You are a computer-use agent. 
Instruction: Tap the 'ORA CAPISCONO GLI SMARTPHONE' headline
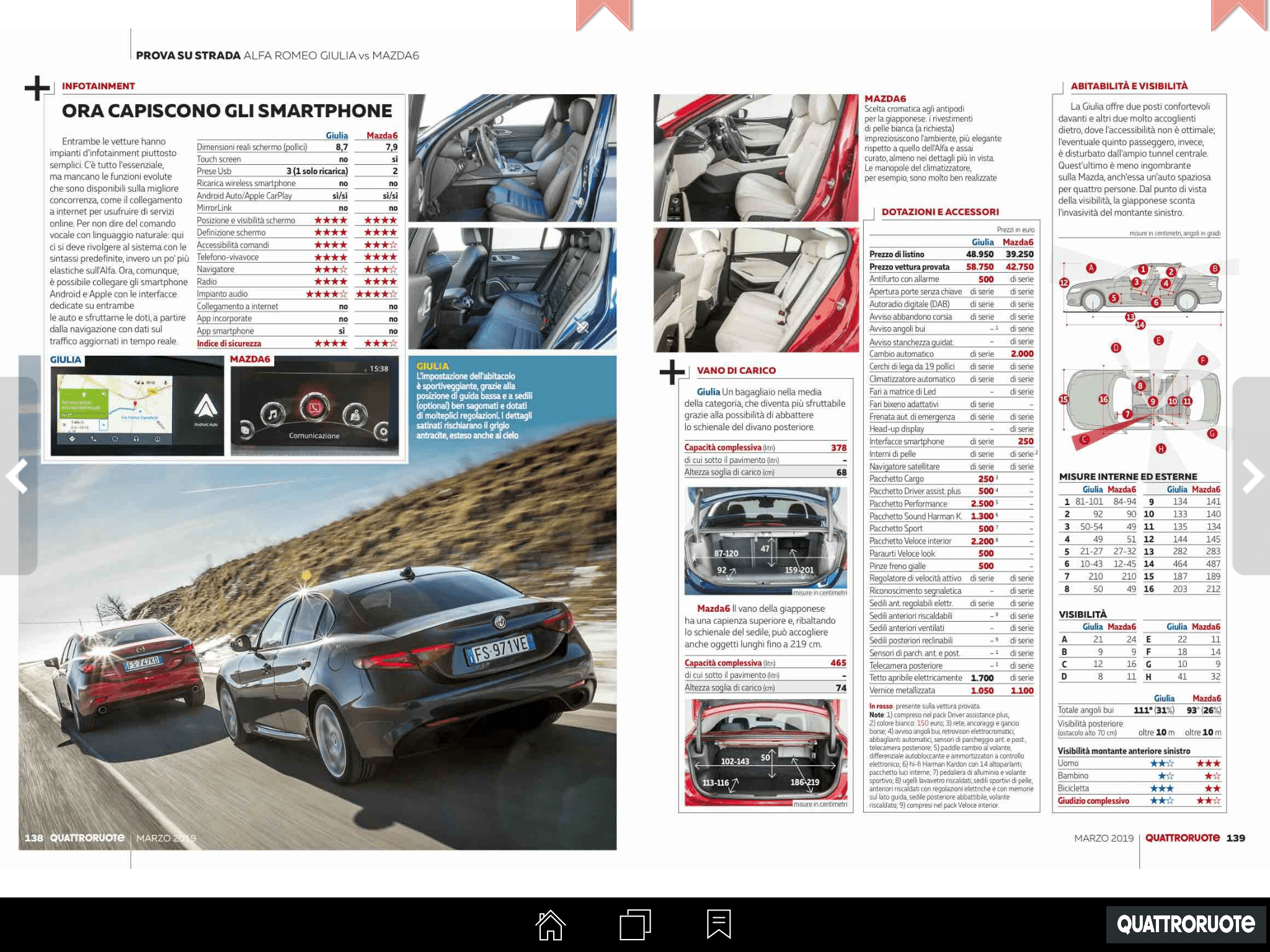point(227,111)
